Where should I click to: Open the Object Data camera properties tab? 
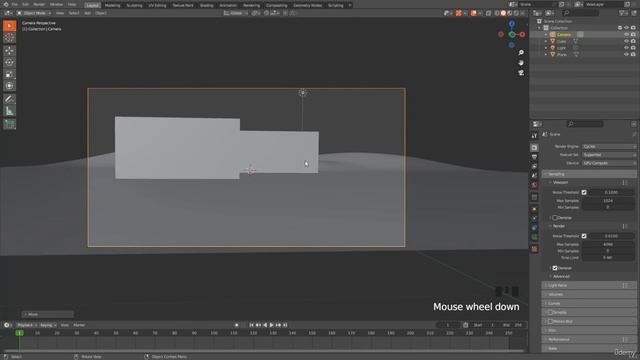[534, 237]
